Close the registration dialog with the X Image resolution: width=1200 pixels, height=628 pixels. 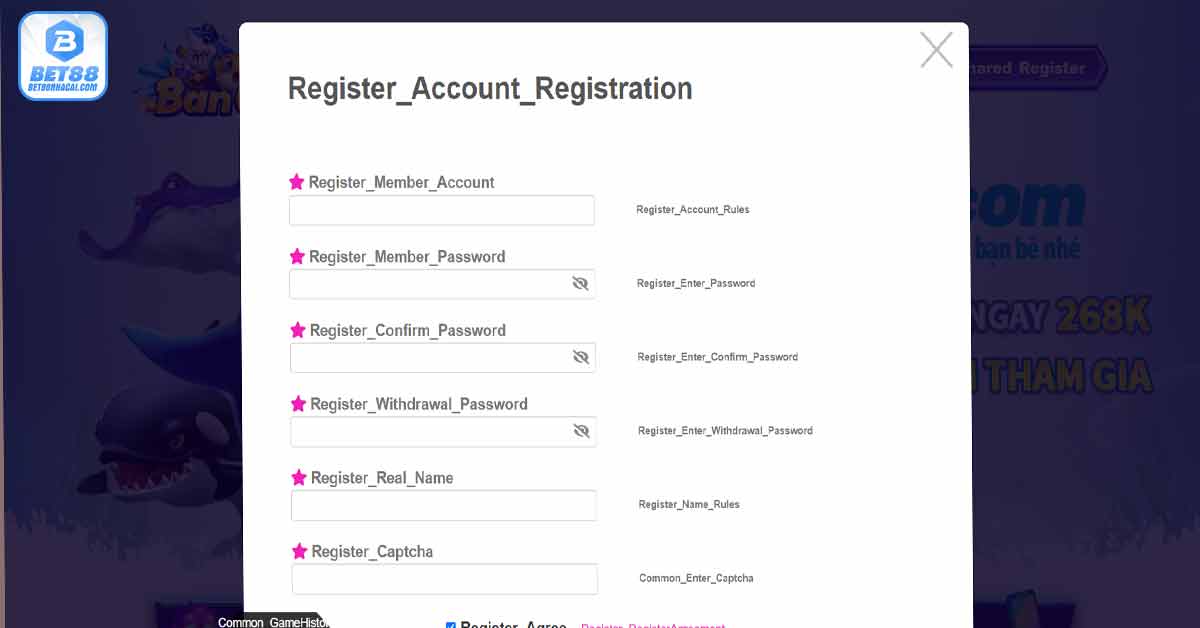936,50
